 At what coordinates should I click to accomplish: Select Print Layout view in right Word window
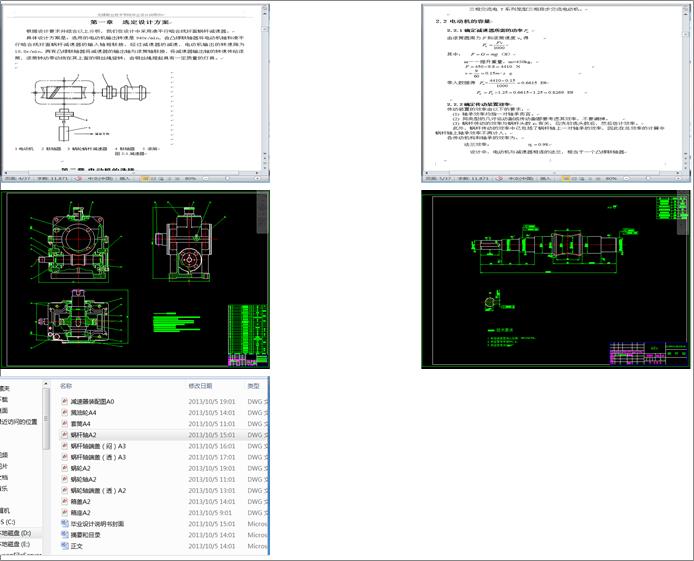pos(566,178)
